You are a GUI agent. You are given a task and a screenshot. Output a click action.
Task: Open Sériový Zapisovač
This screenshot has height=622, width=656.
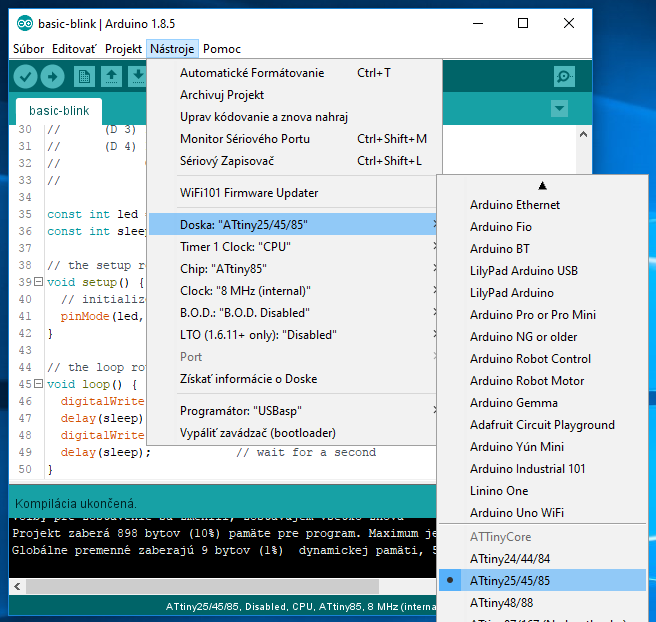point(293,161)
